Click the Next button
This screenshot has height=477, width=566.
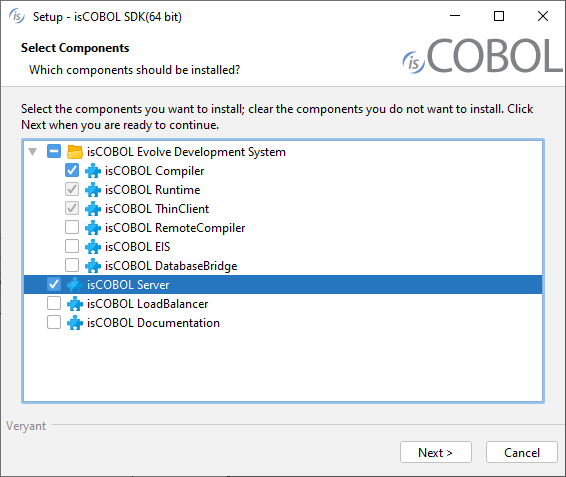click(436, 452)
